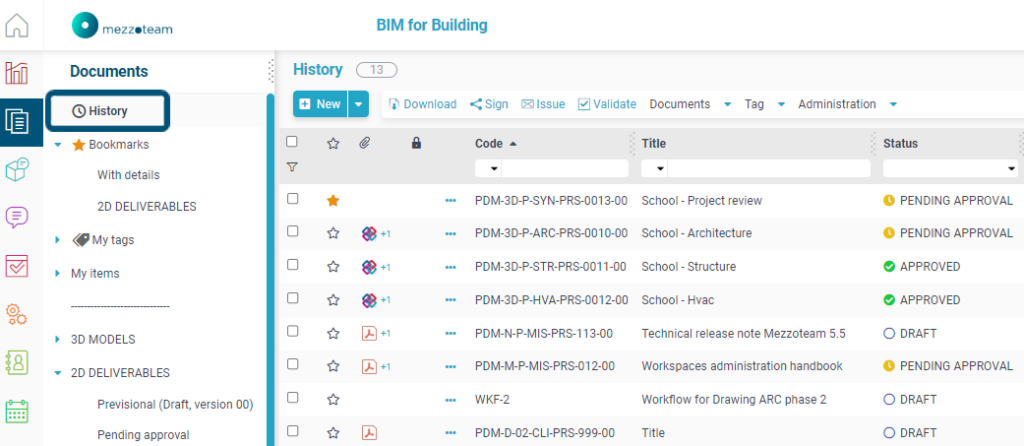
Task: Click the filter funnel icon
Action: point(292,167)
